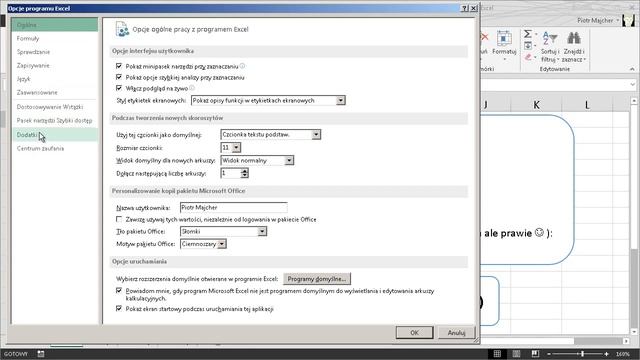Collapse the ribbon with the caret icon
The image size is (640, 360).
pyautogui.click(x=632, y=69)
